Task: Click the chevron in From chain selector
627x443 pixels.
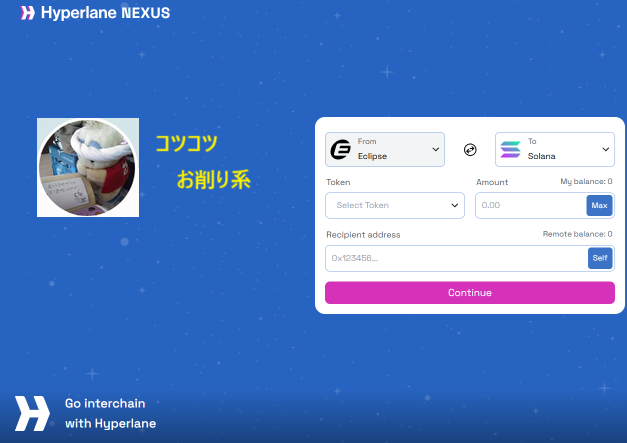Action: point(435,150)
